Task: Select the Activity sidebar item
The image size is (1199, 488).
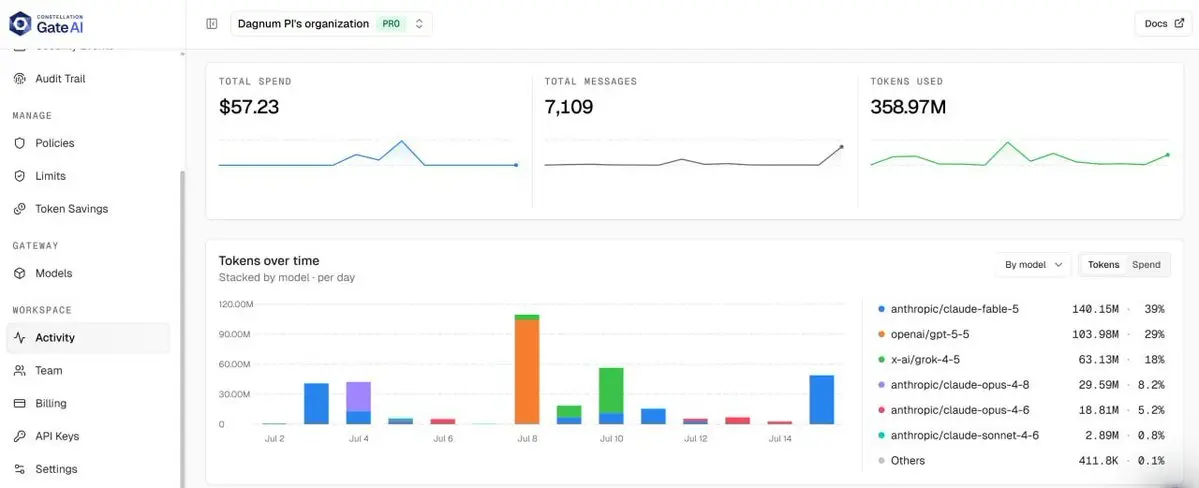Action: 88,337
